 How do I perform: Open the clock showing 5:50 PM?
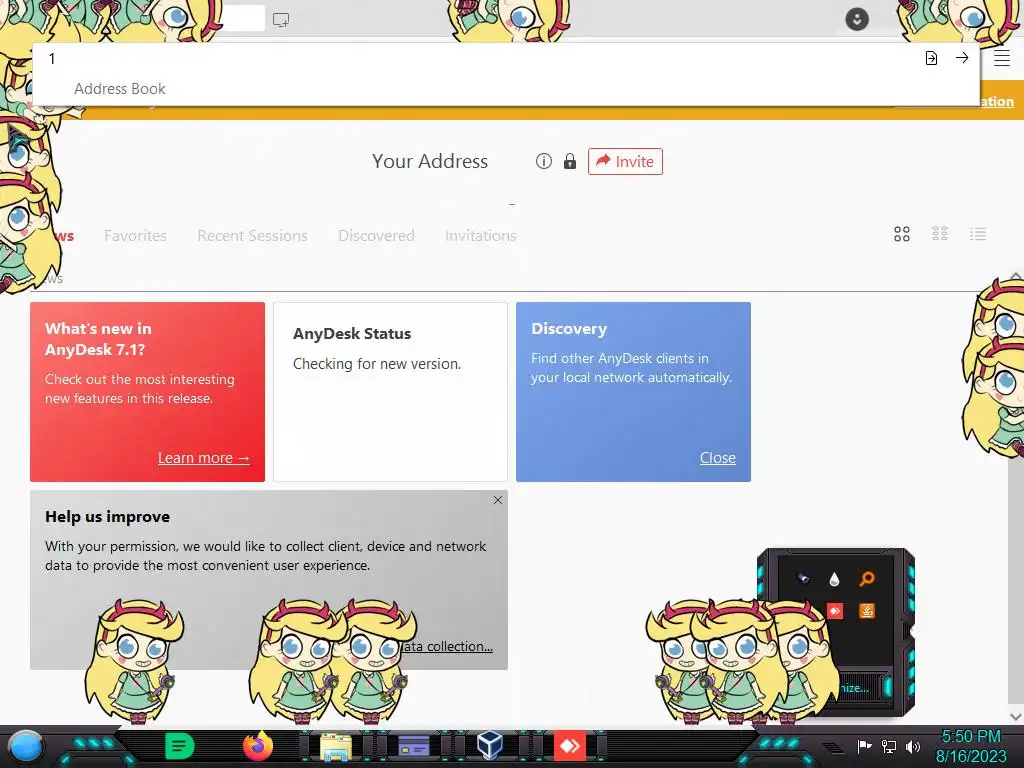coord(971,746)
